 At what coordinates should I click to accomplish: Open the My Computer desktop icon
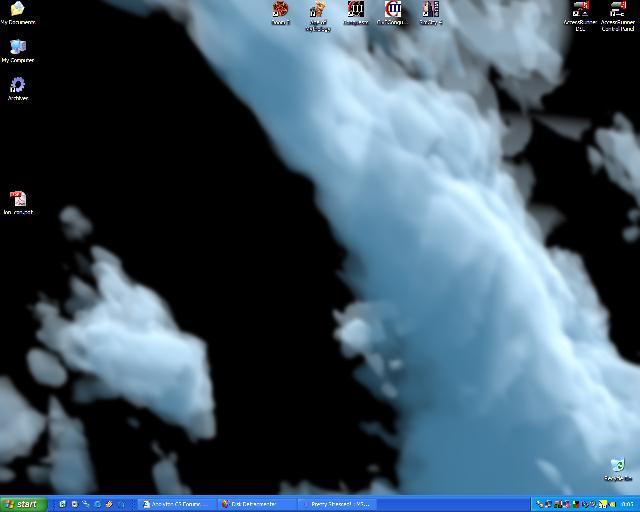point(17,49)
